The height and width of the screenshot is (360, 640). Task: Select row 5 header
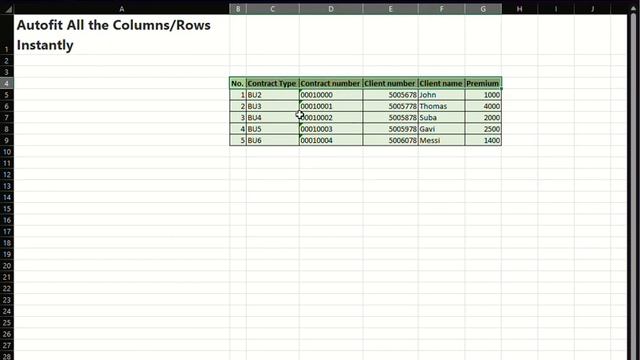point(7,95)
